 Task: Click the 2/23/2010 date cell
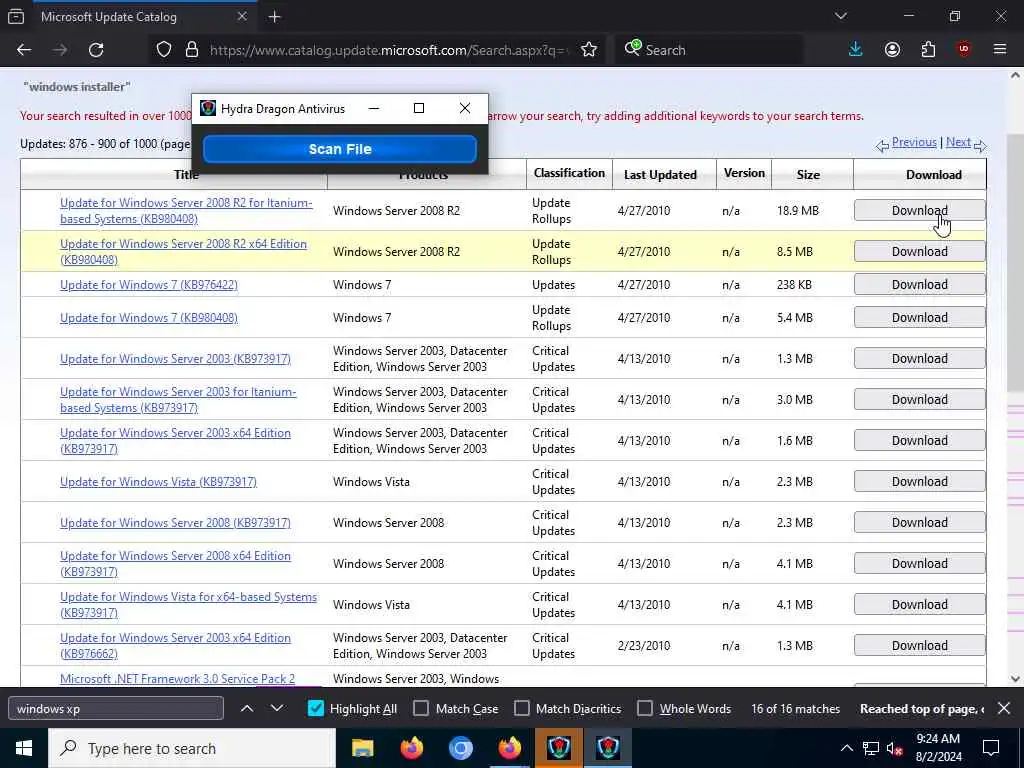(643, 645)
